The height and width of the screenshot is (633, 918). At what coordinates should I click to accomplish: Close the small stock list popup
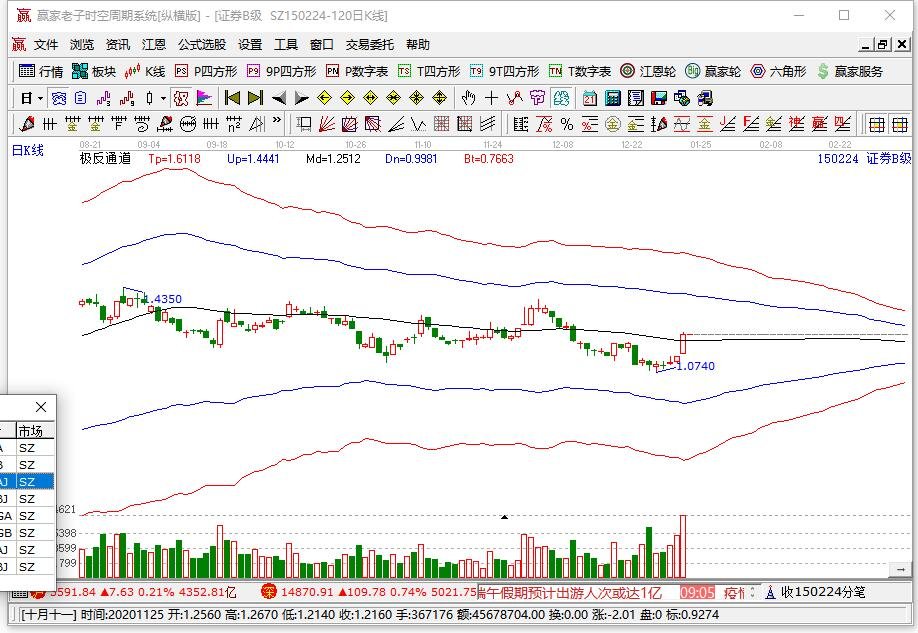click(x=40, y=407)
